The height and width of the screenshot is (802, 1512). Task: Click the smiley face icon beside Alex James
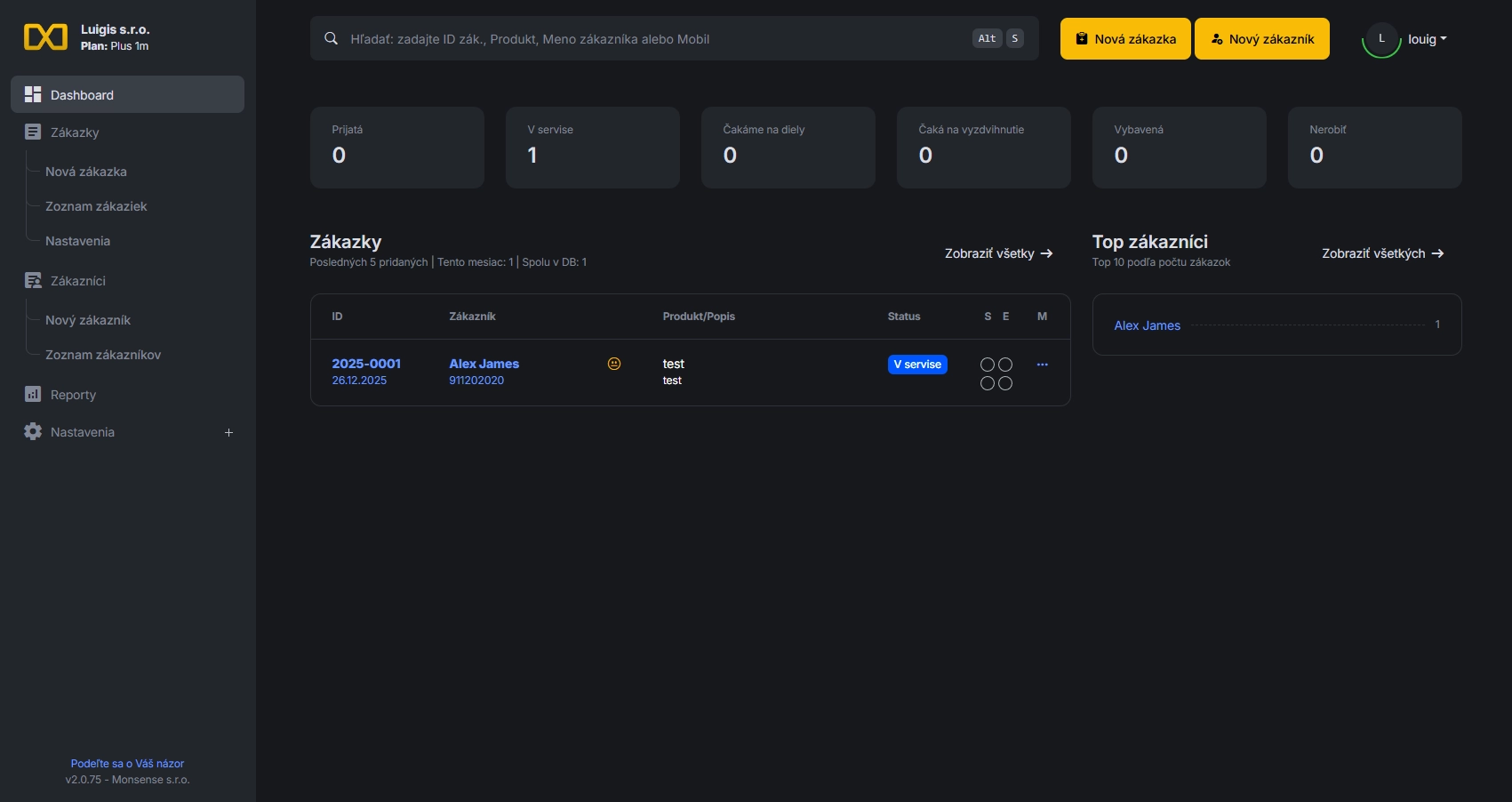point(613,364)
